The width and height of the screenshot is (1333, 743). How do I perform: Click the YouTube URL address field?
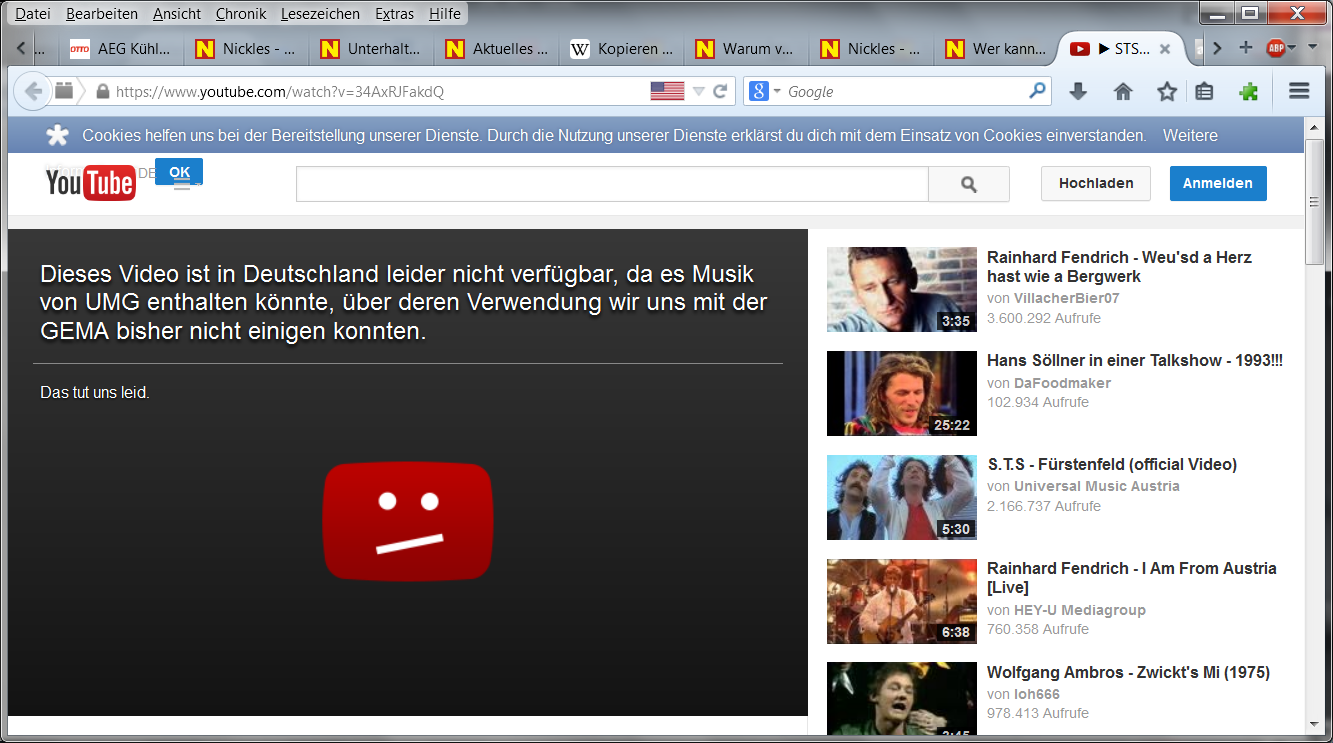click(x=375, y=91)
